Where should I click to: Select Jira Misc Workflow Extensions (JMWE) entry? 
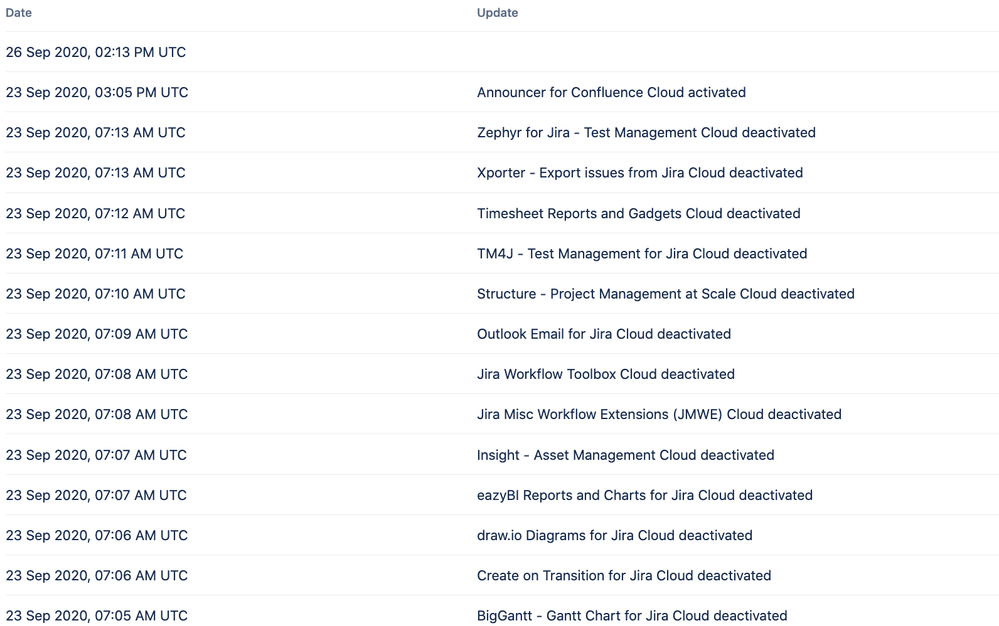pos(659,414)
